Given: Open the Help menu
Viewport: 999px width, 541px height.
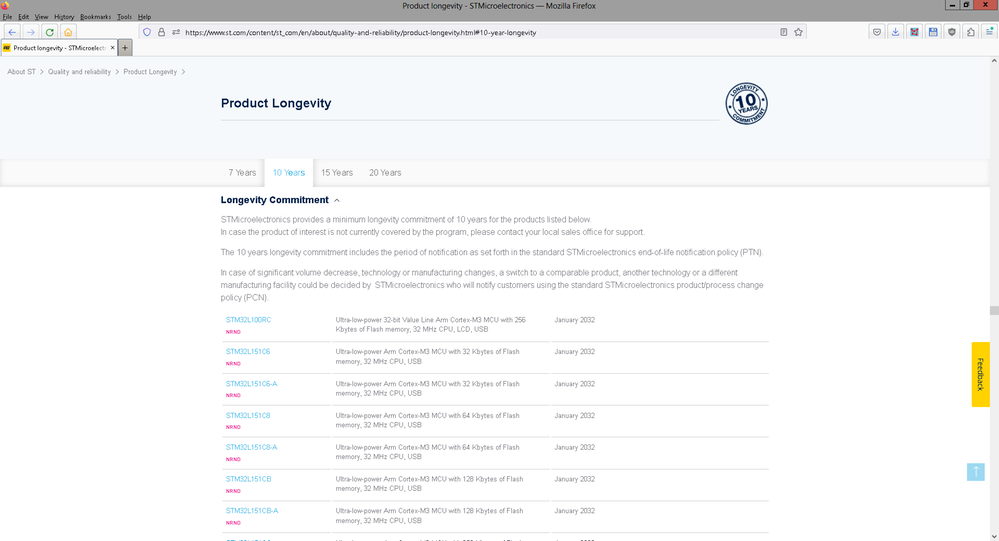Looking at the screenshot, I should (145, 17).
